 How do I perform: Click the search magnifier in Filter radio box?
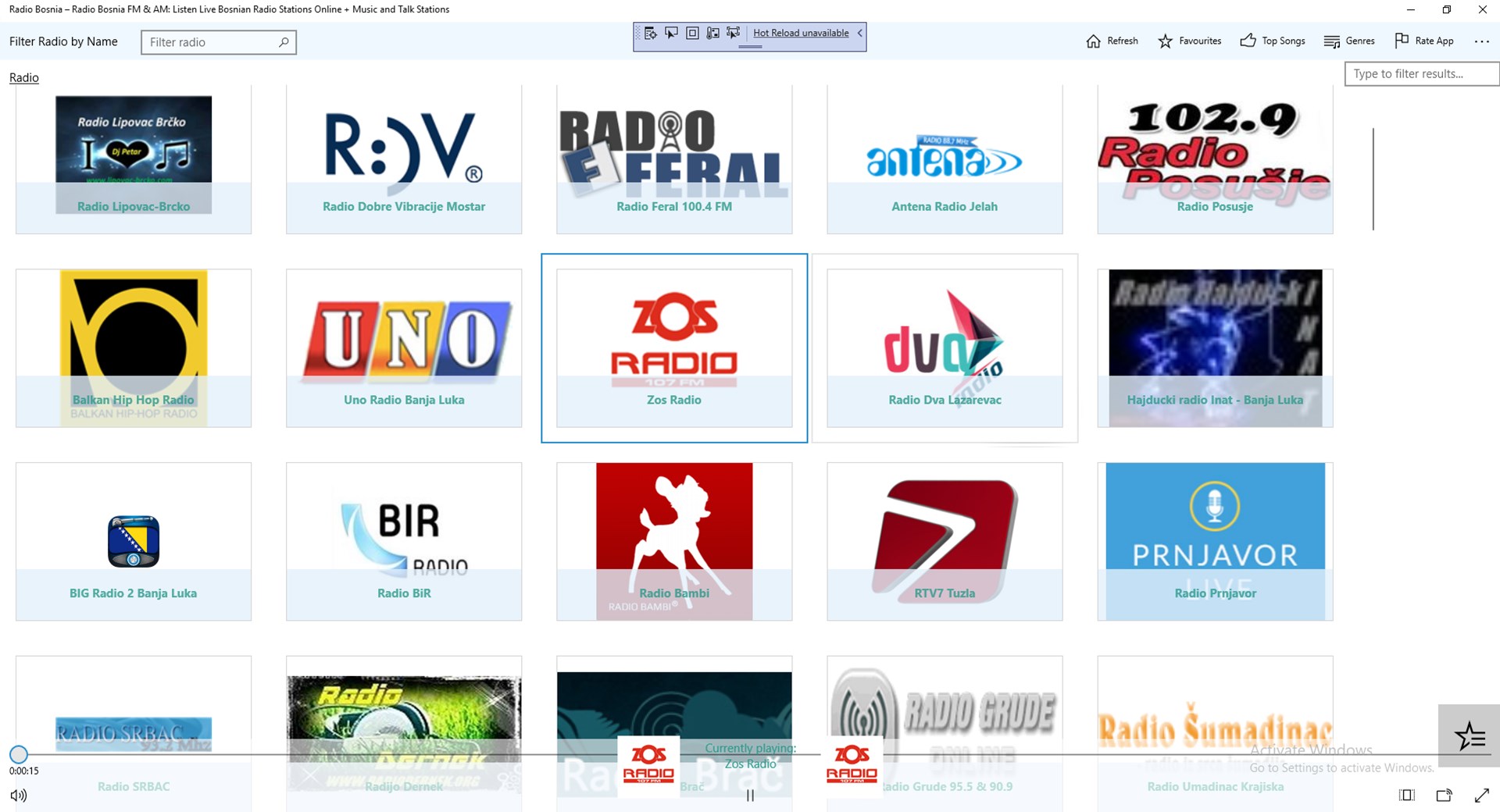[284, 42]
